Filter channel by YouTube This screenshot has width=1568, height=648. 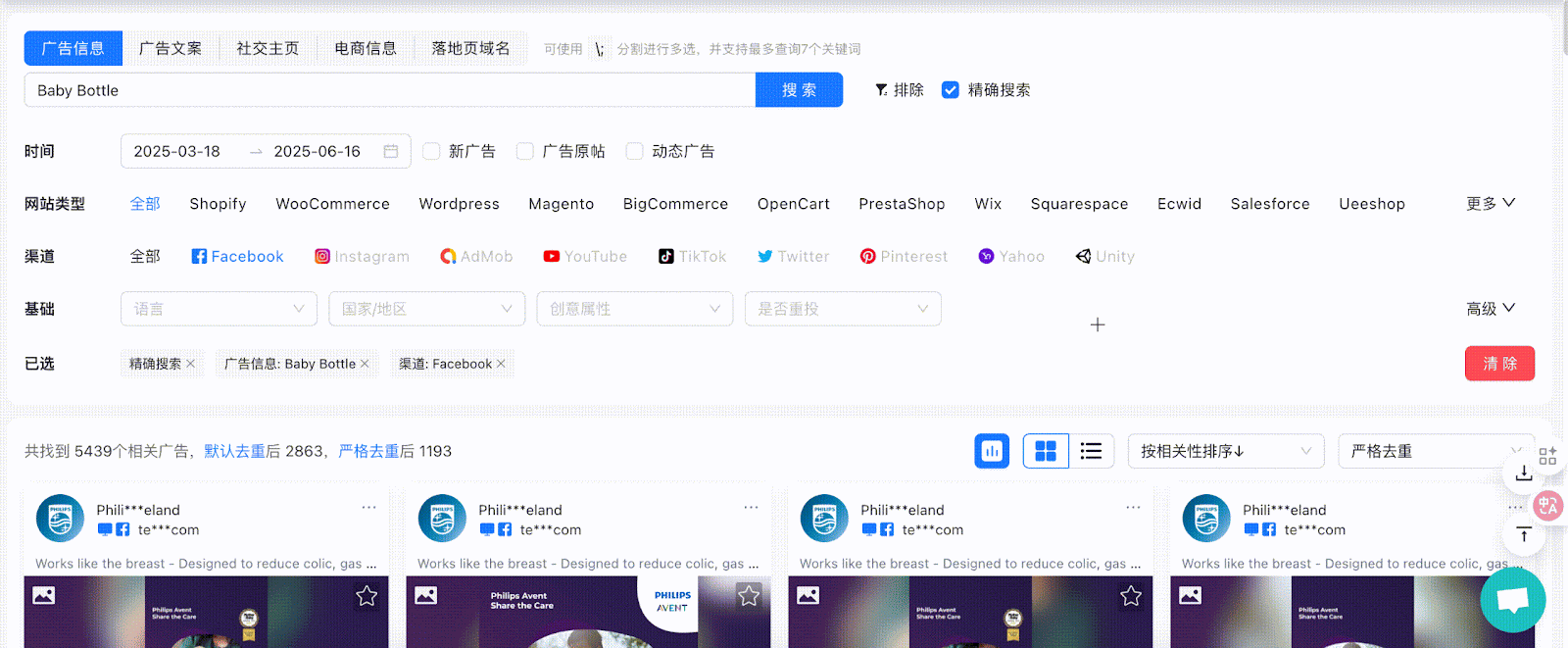click(585, 256)
